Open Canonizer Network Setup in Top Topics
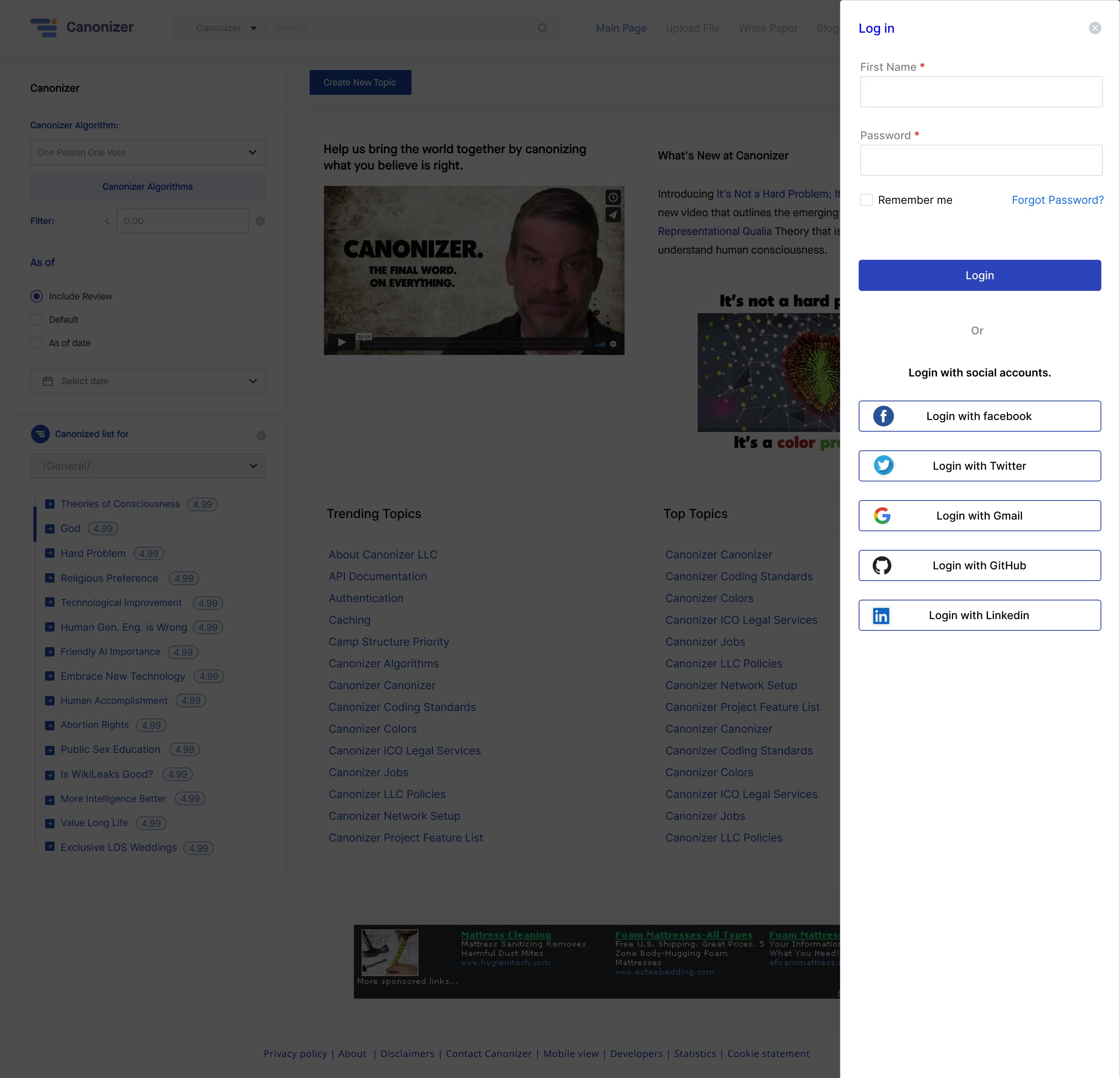Viewport: 1120px width, 1078px height. (x=731, y=685)
